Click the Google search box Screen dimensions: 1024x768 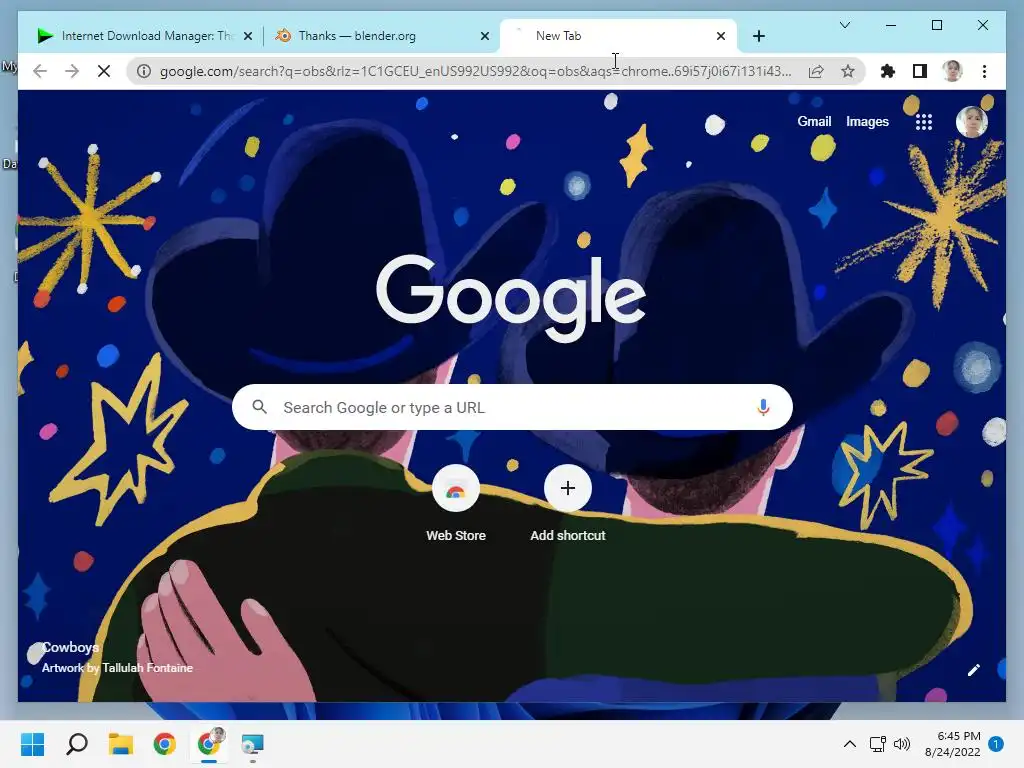point(513,408)
